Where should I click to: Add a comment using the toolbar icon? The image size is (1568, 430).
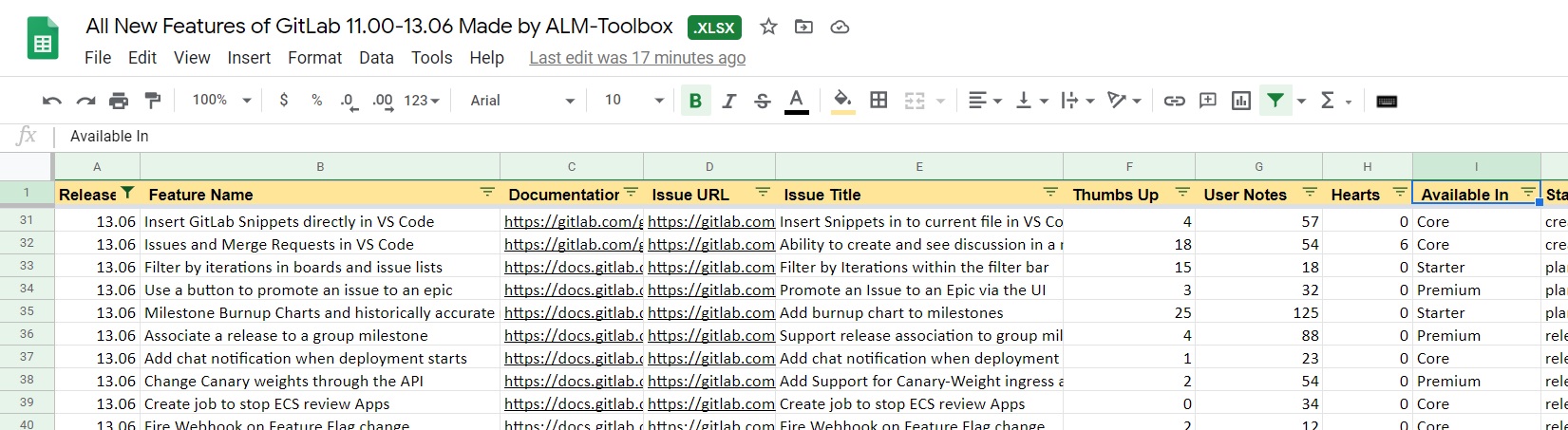tap(1208, 101)
